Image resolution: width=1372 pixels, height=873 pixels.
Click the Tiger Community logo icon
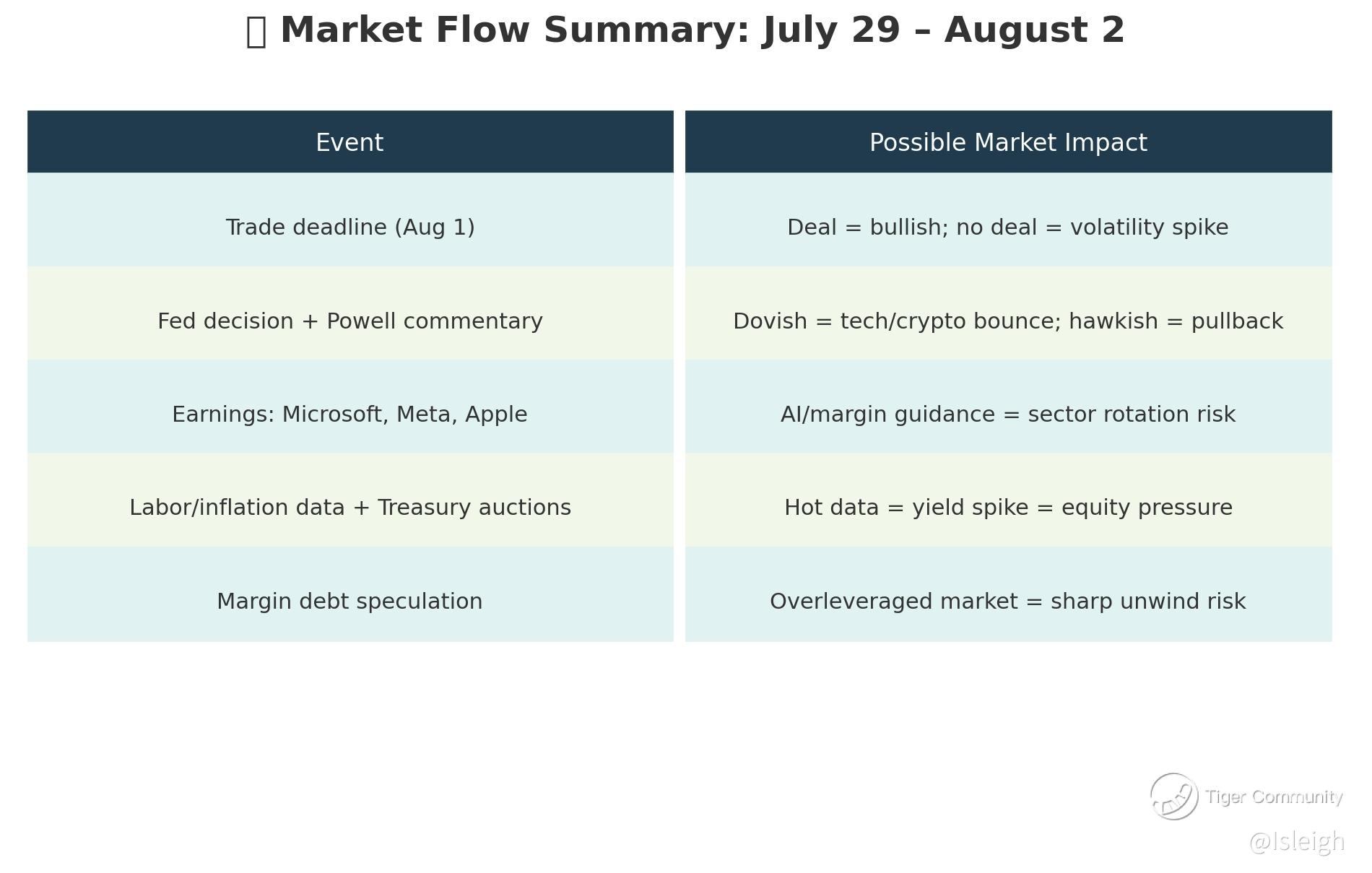pyautogui.click(x=1173, y=796)
